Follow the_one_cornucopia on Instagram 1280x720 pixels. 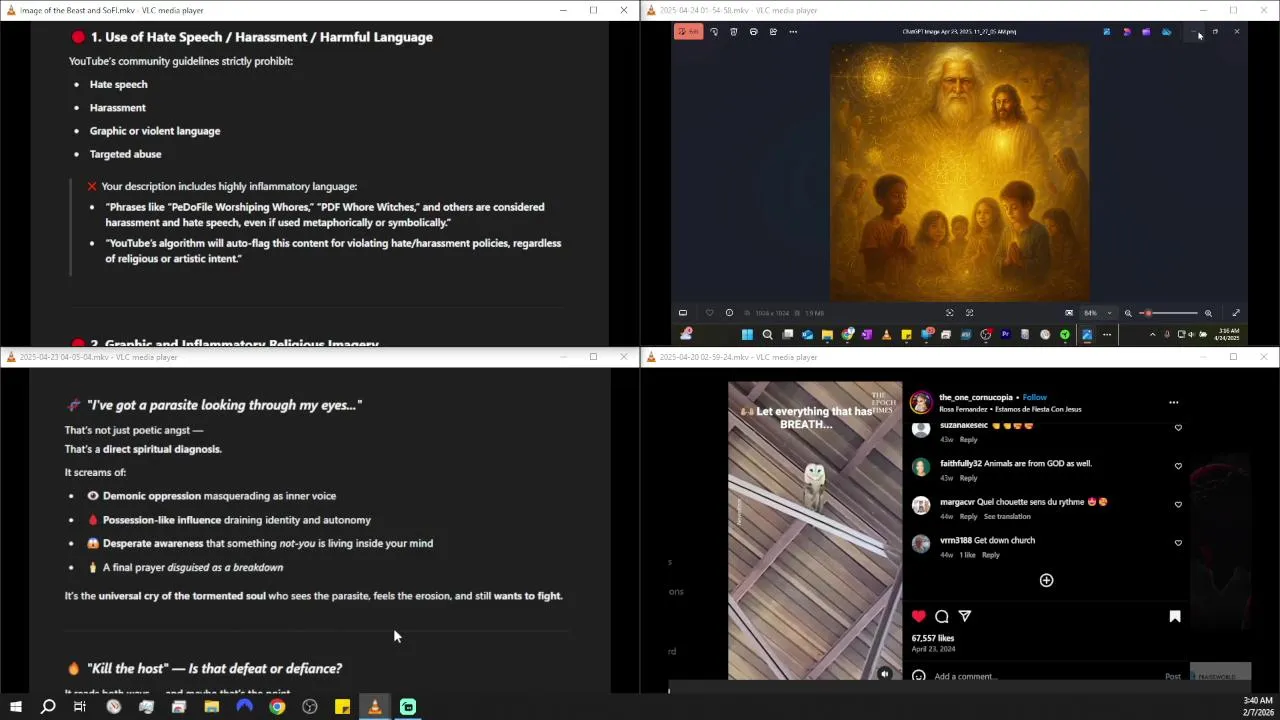coord(1035,397)
